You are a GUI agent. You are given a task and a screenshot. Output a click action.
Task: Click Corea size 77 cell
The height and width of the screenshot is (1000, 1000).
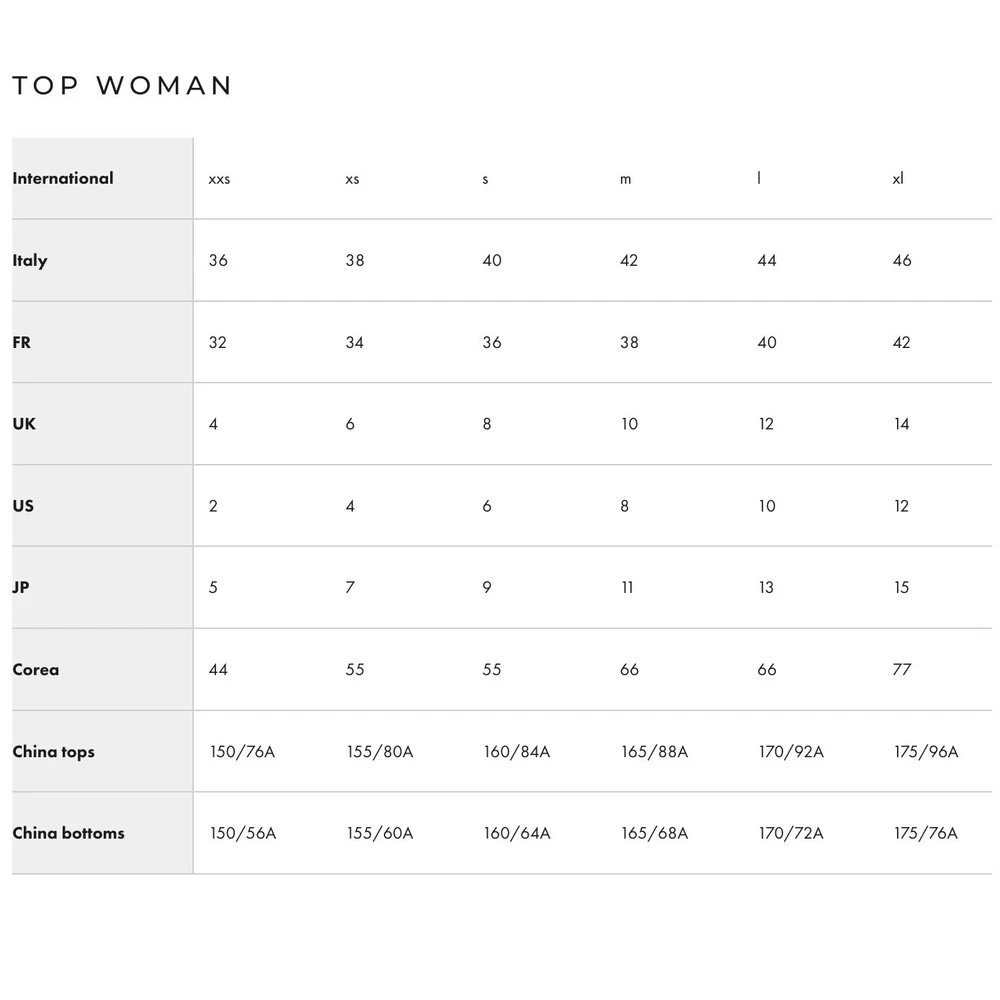click(x=902, y=670)
